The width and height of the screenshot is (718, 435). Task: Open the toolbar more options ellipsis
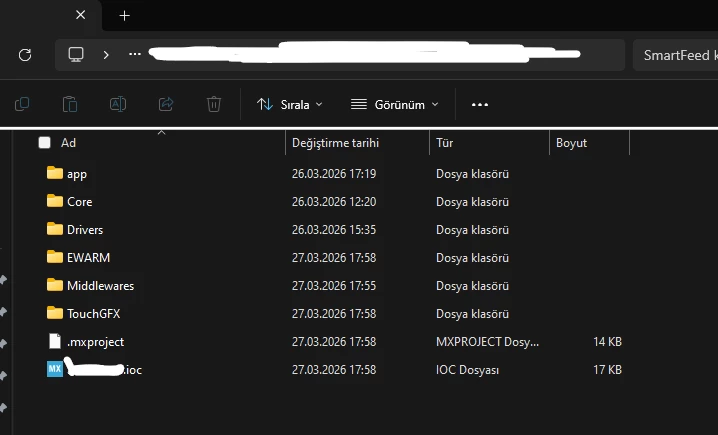(x=480, y=105)
